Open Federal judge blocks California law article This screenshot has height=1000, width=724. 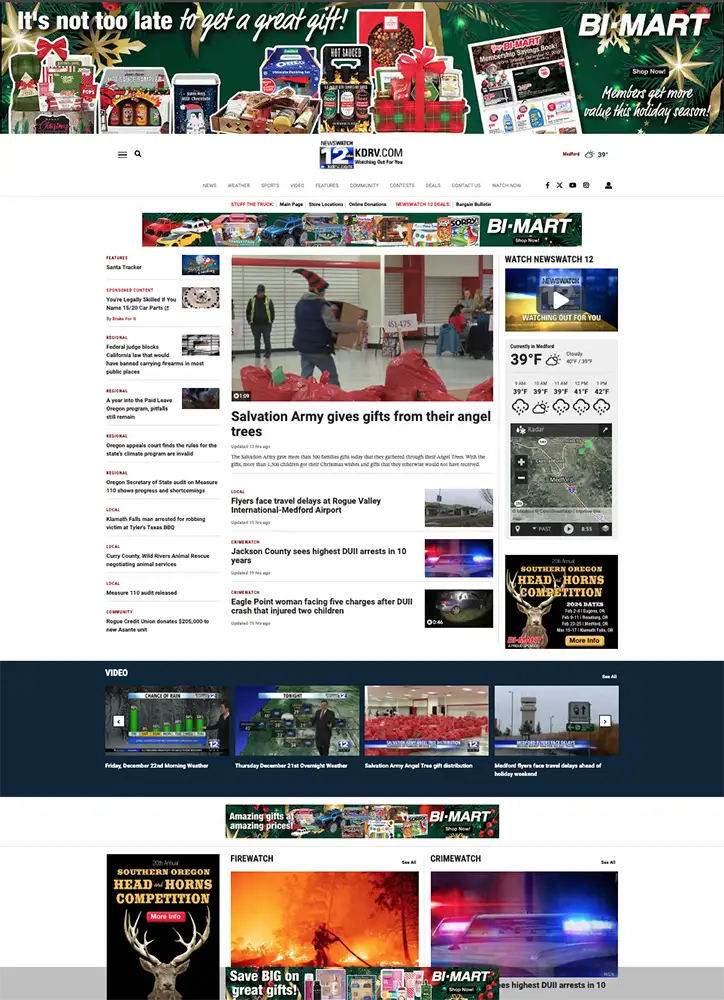click(x=156, y=359)
